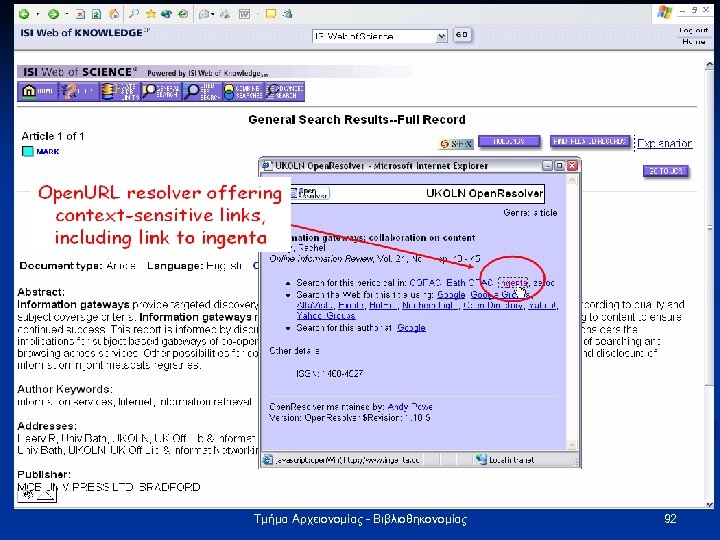Open the Northern Light link in popup
The width and height of the screenshot is (720, 540).
coord(430,305)
